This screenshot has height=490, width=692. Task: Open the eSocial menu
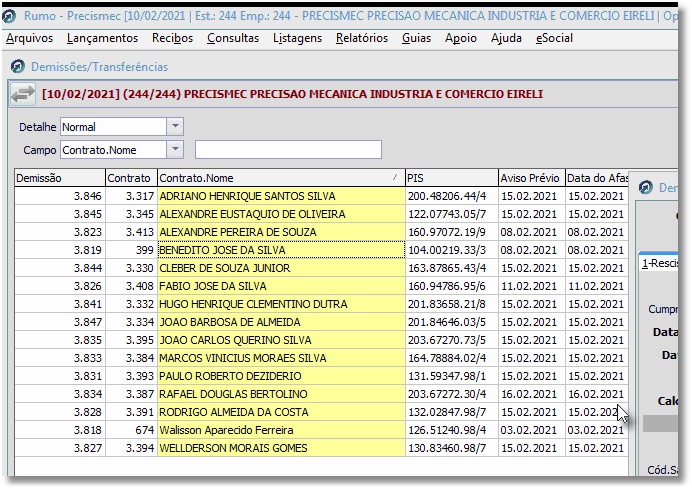click(x=554, y=38)
